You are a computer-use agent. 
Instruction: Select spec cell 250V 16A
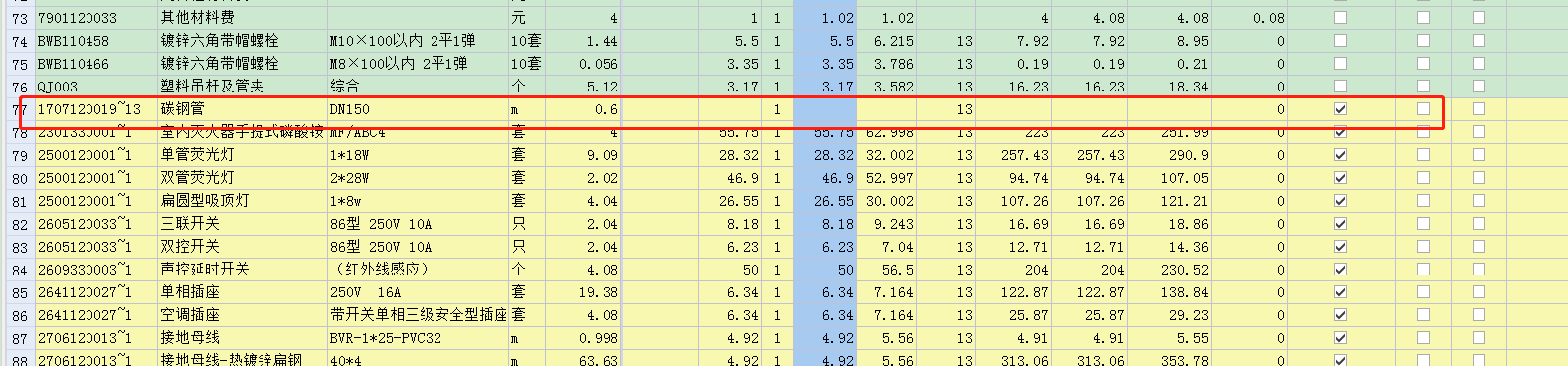pyautogui.click(x=418, y=292)
